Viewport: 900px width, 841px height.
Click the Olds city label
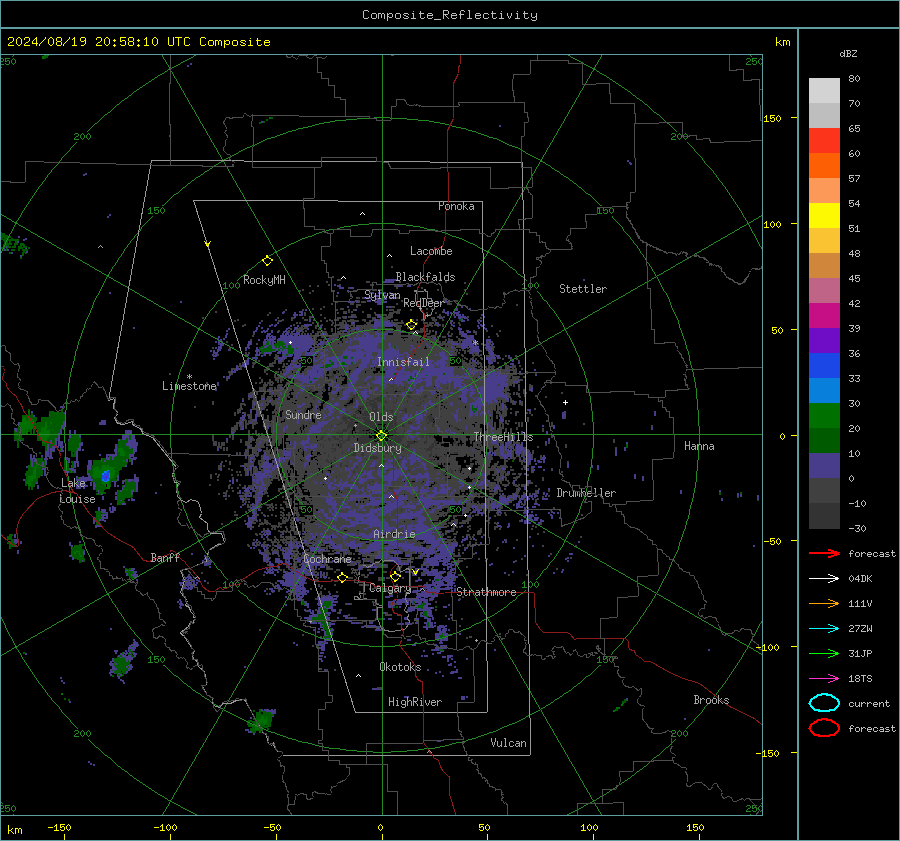(381, 417)
